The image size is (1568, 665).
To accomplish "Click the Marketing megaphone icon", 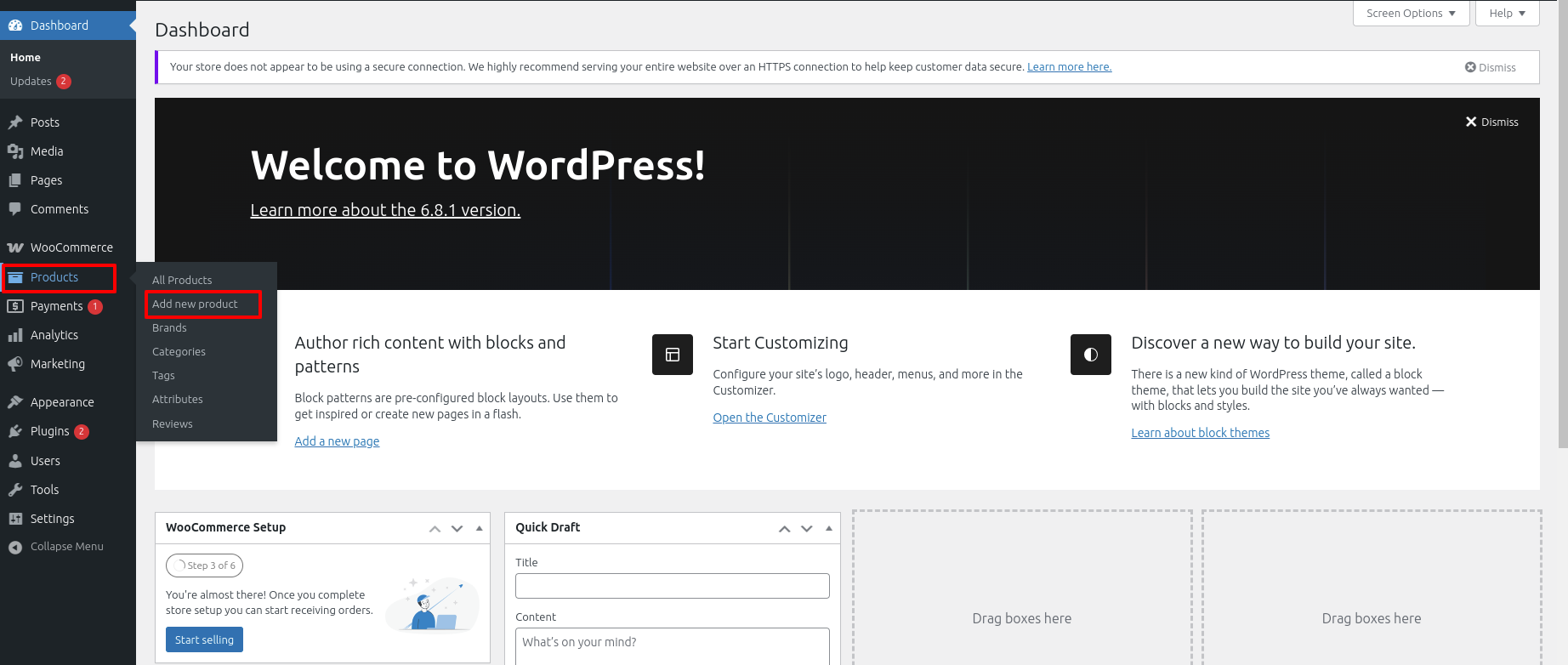I will pyautogui.click(x=15, y=364).
